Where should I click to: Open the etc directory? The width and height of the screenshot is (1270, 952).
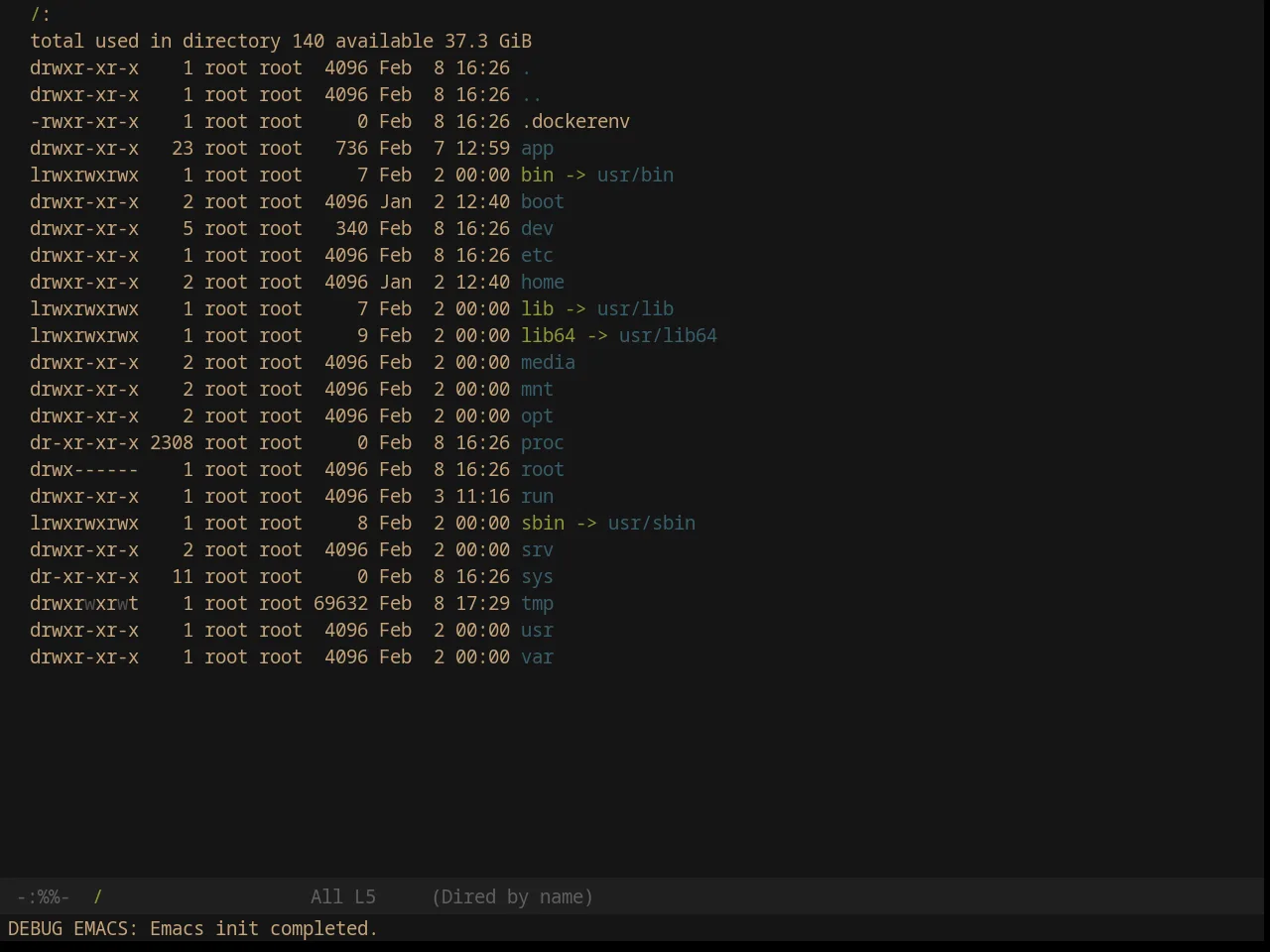coord(537,256)
